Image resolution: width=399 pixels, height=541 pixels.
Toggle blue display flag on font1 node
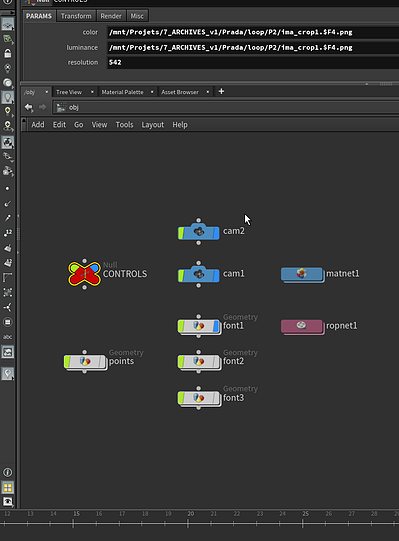coord(216,326)
